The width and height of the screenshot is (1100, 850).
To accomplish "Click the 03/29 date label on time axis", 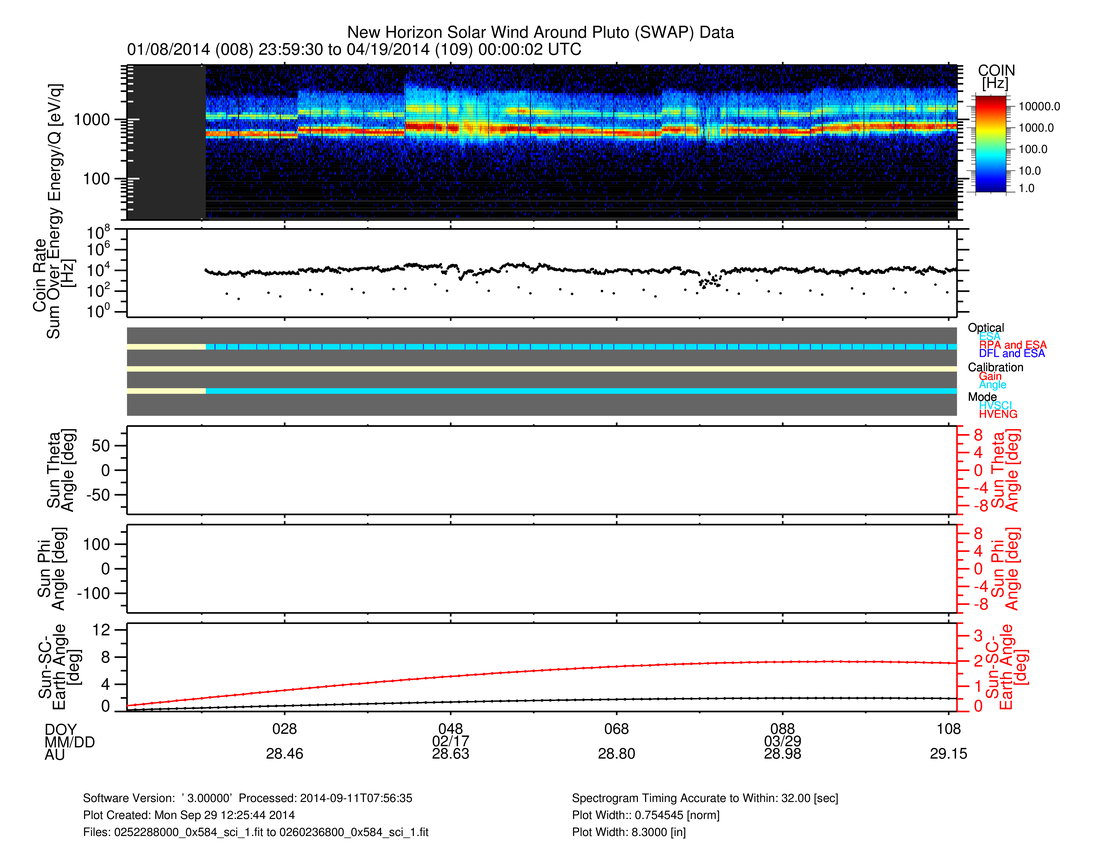I will point(782,744).
